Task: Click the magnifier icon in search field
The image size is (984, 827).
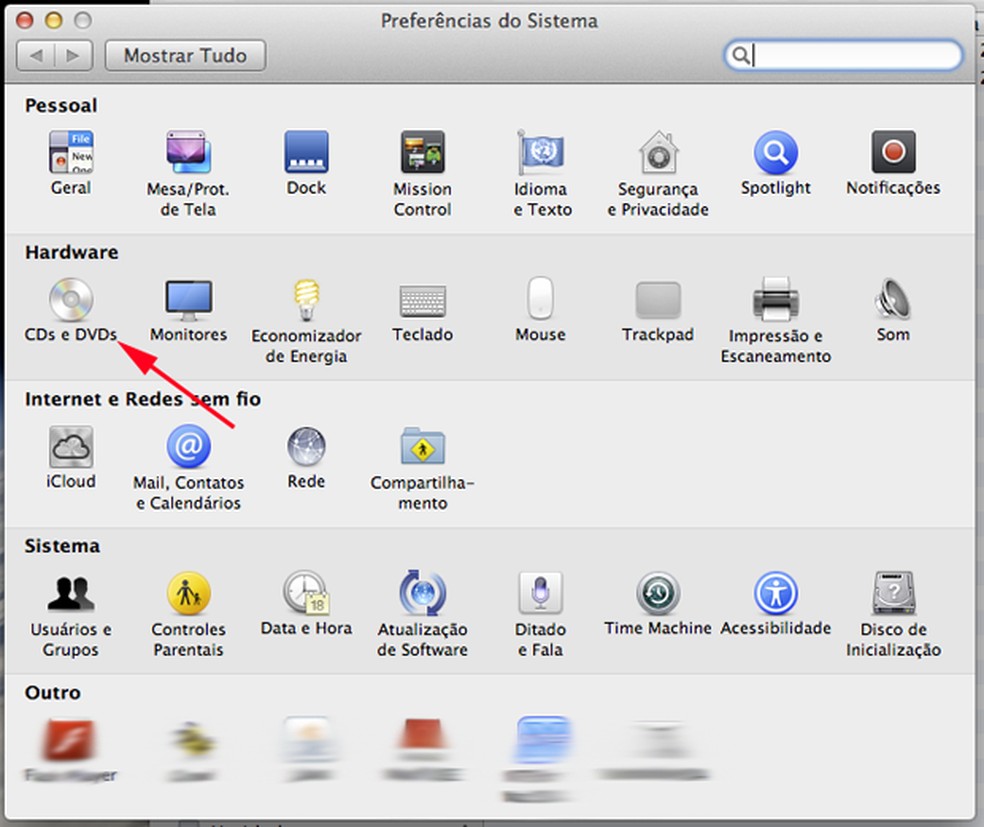Action: click(x=741, y=55)
